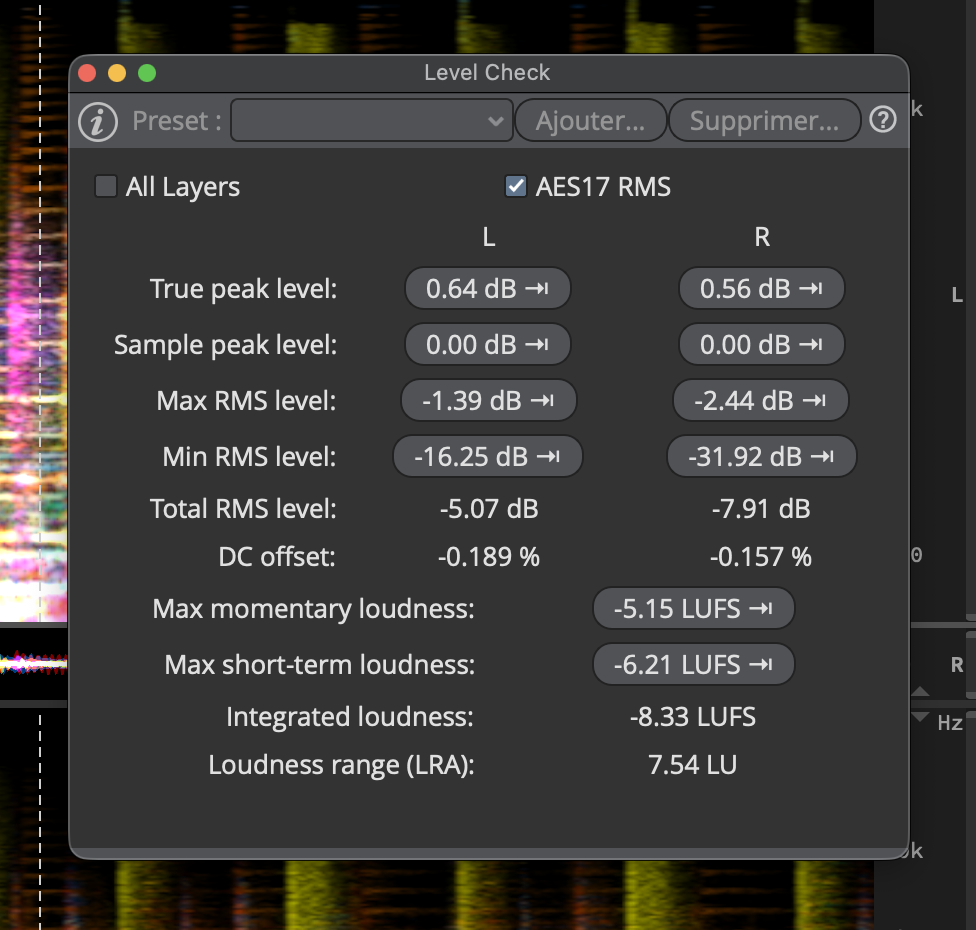Enable the All Layers checkbox
The width and height of the screenshot is (976, 930).
106,186
